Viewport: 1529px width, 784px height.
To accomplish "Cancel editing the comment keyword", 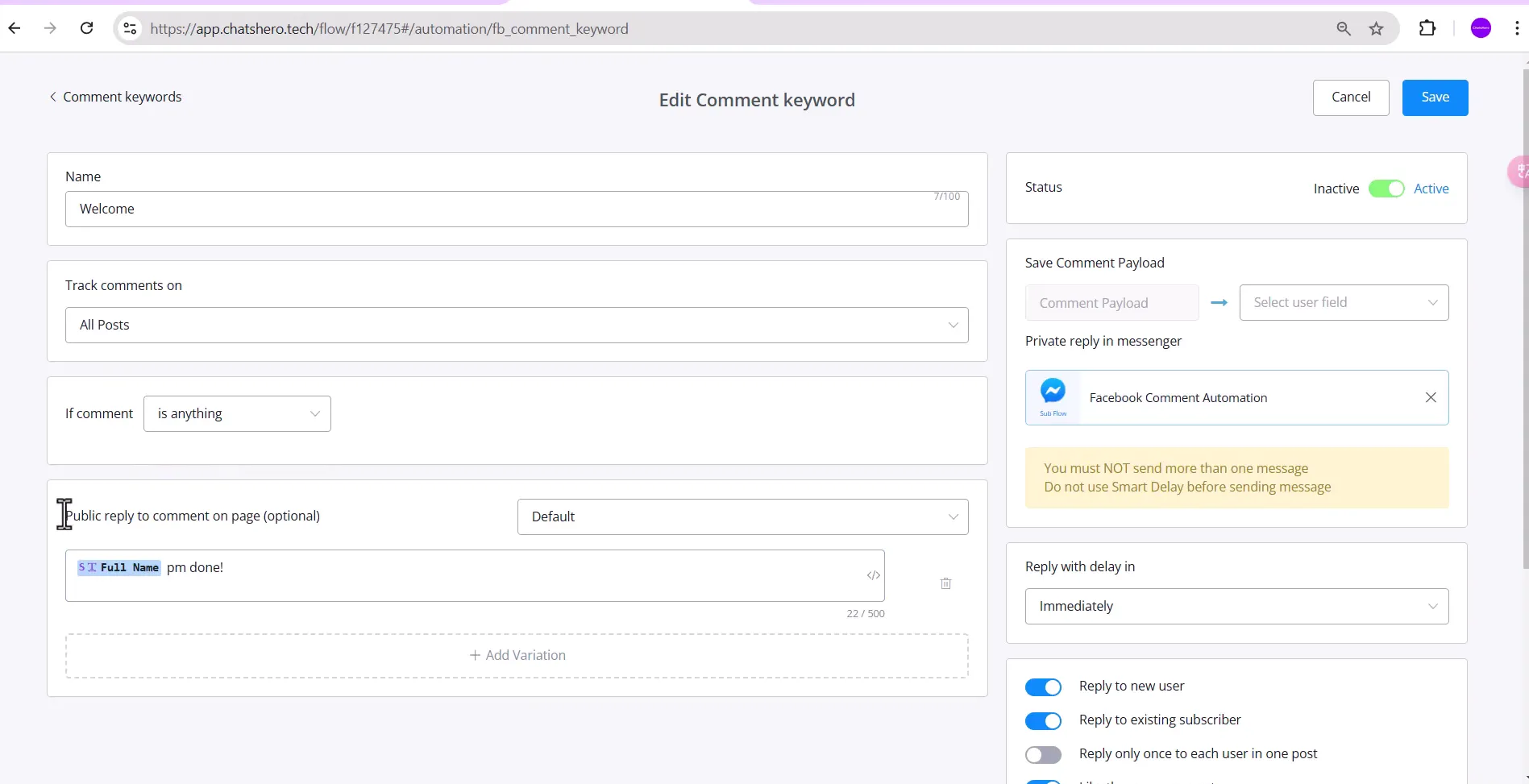I will [1351, 97].
